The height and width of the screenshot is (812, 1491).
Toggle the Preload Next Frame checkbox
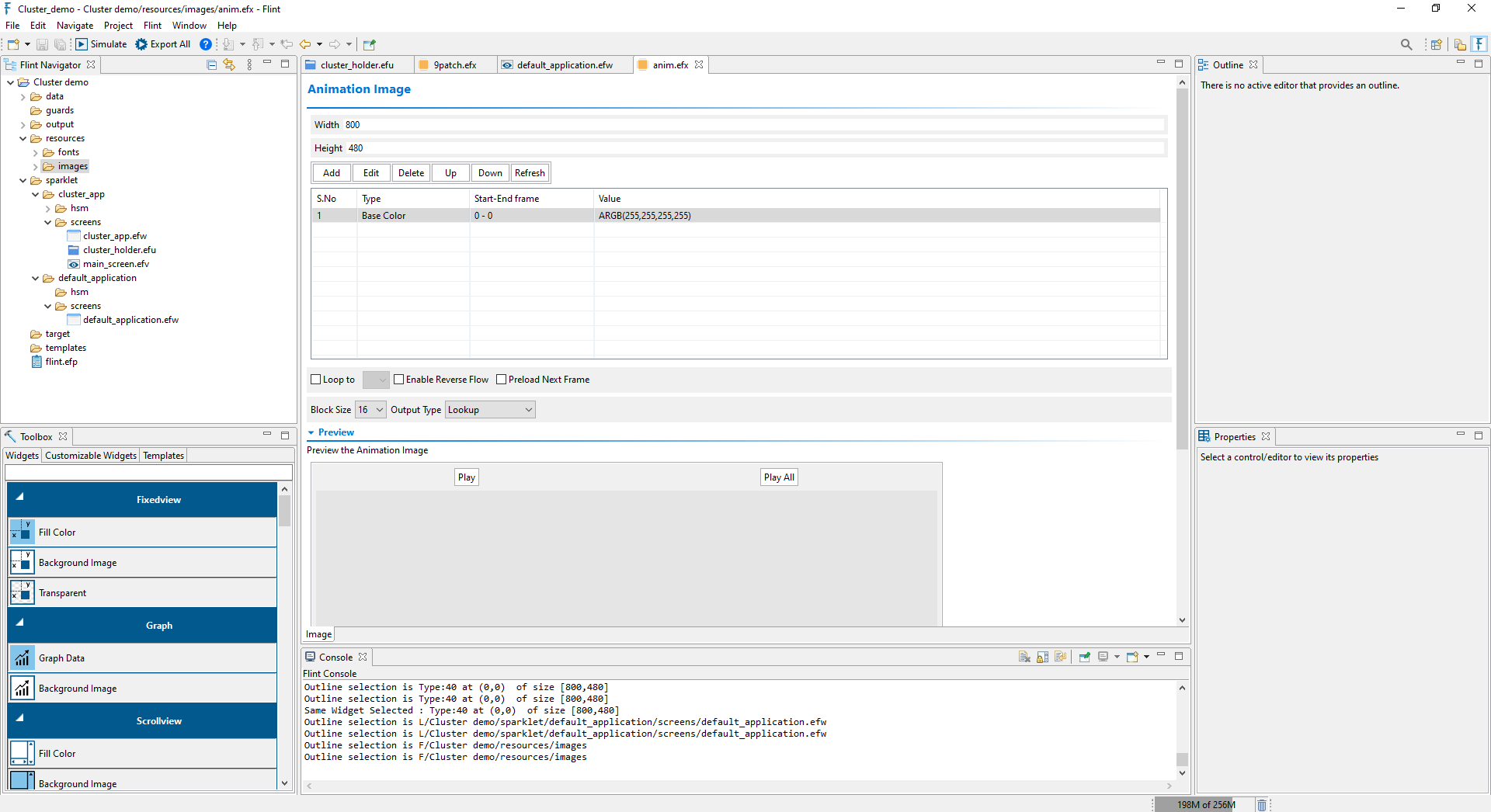pos(502,380)
